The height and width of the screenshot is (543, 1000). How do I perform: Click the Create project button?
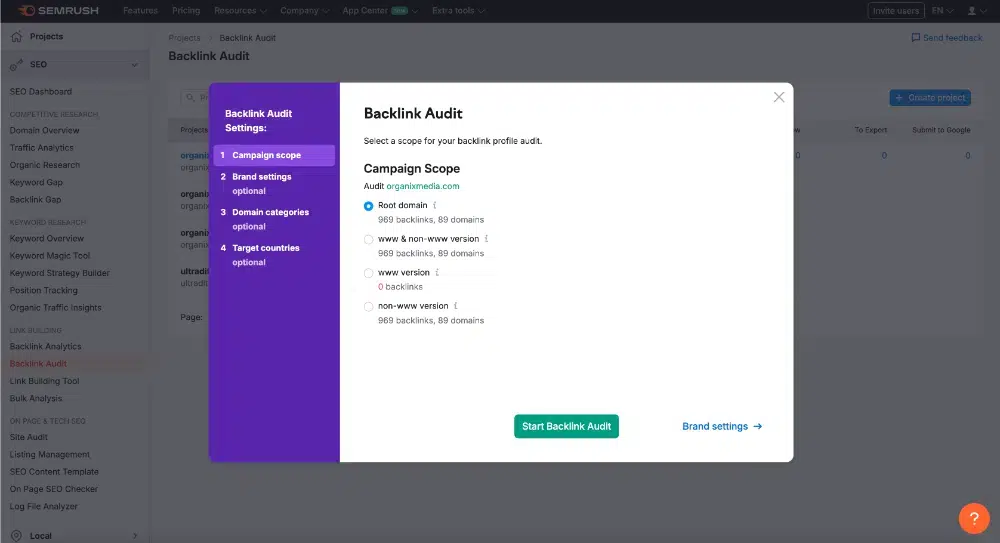[930, 98]
